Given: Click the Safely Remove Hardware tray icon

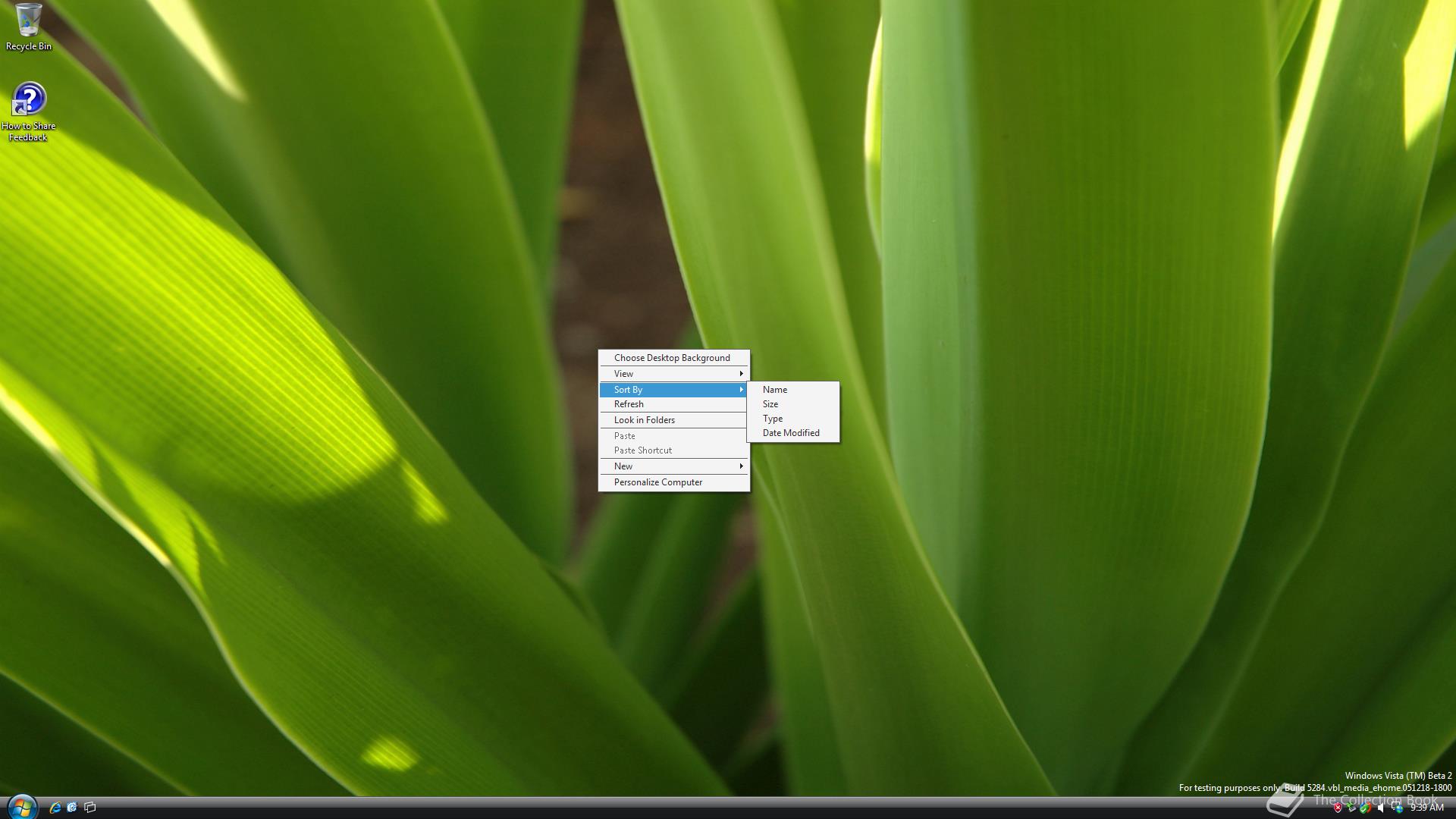Looking at the screenshot, I should coord(1351,807).
